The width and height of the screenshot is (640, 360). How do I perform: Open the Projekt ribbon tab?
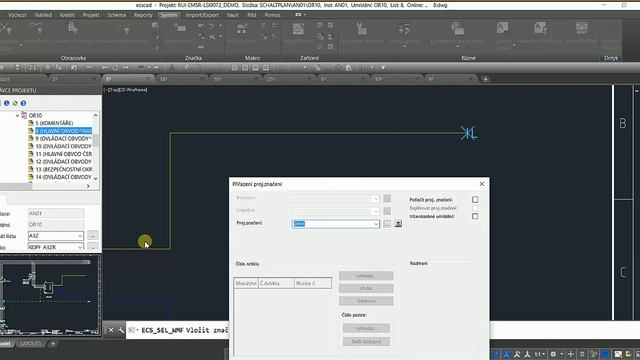tap(91, 15)
